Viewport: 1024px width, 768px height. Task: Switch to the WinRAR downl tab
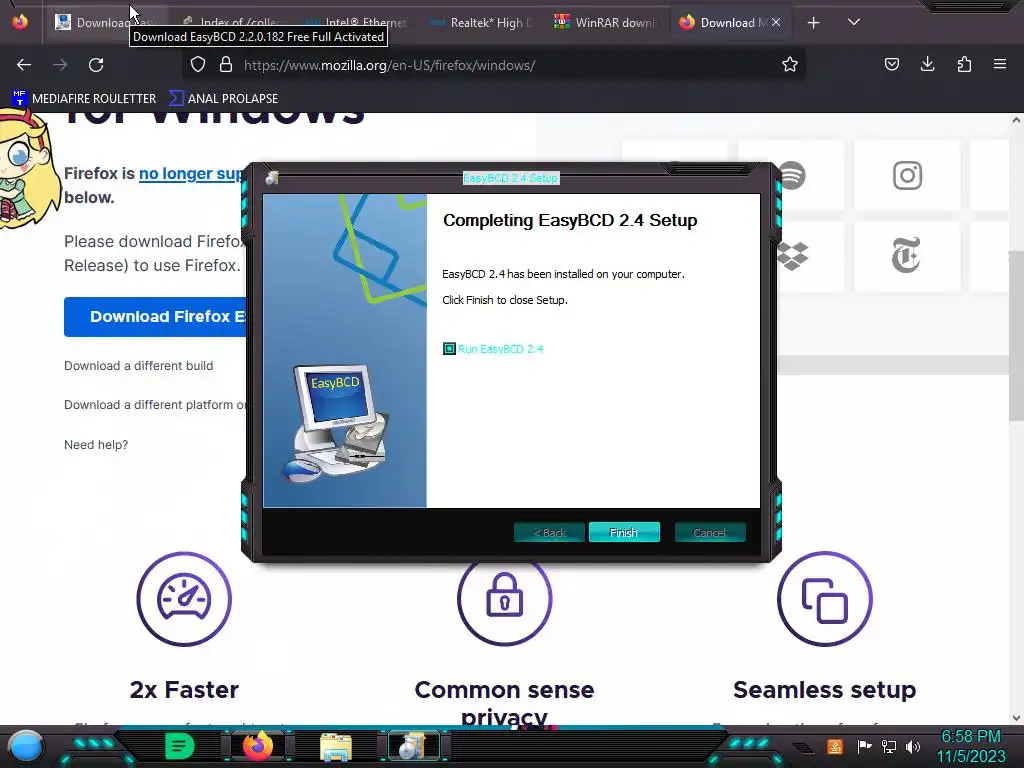coord(605,22)
